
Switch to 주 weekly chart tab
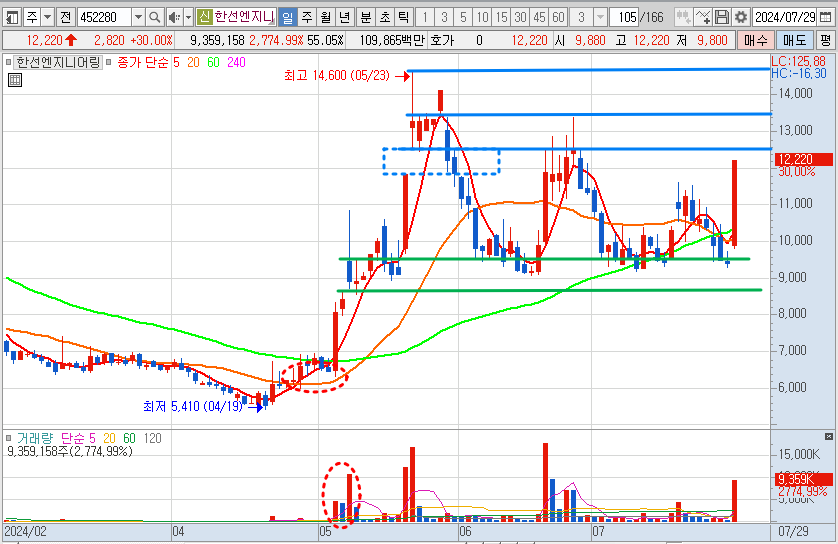pyautogui.click(x=307, y=18)
